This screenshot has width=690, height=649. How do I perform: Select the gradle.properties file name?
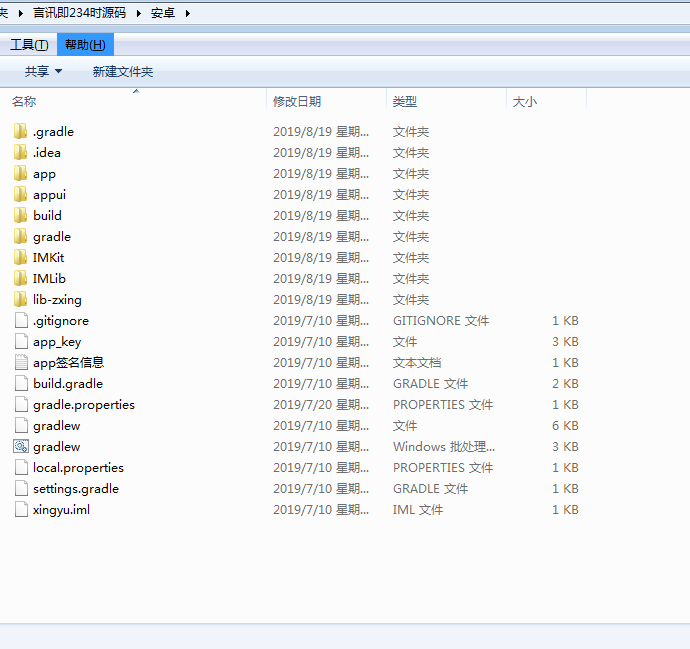click(84, 405)
